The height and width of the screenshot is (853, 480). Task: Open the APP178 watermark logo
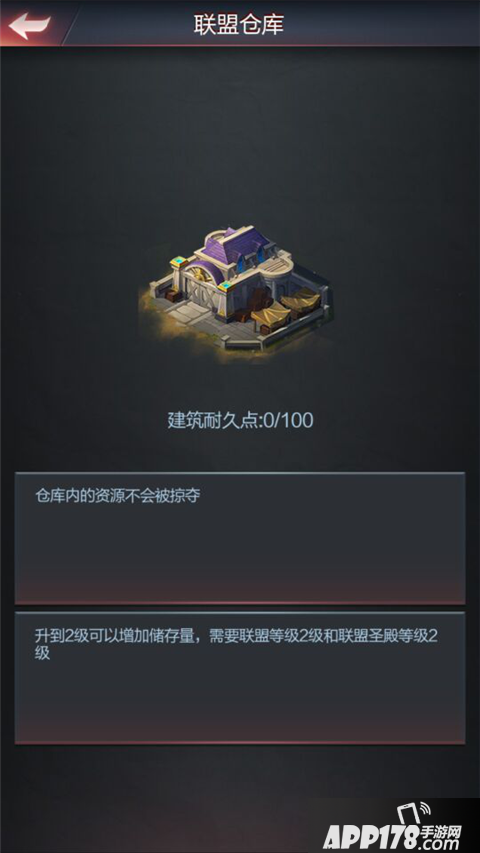tap(392, 827)
